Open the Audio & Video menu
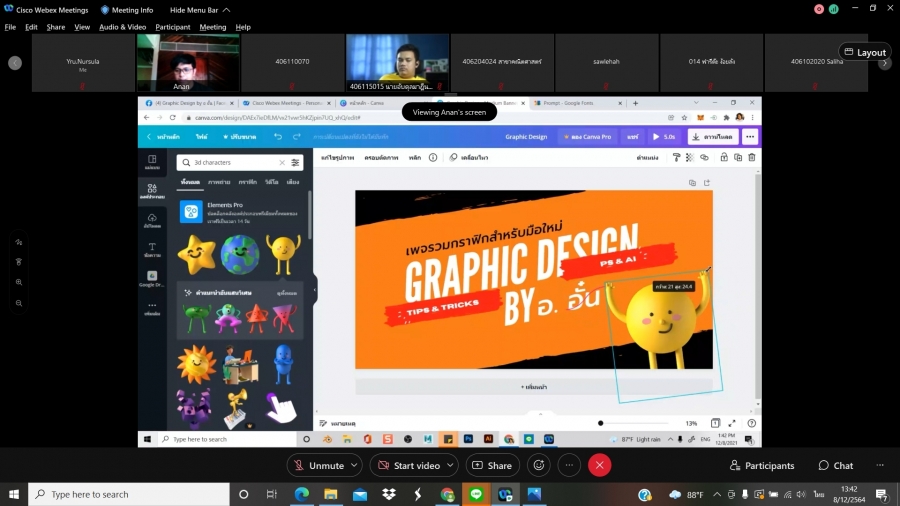Screen dimensions: 900x506 click(122, 27)
